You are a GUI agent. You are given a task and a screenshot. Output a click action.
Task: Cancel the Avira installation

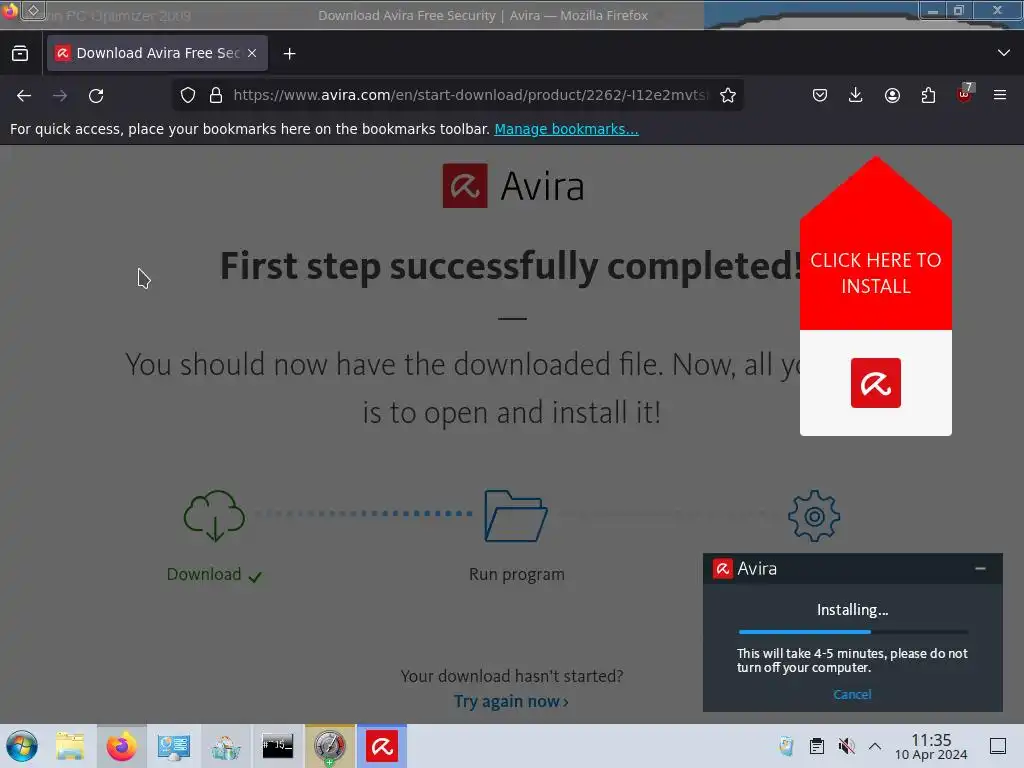(x=852, y=694)
